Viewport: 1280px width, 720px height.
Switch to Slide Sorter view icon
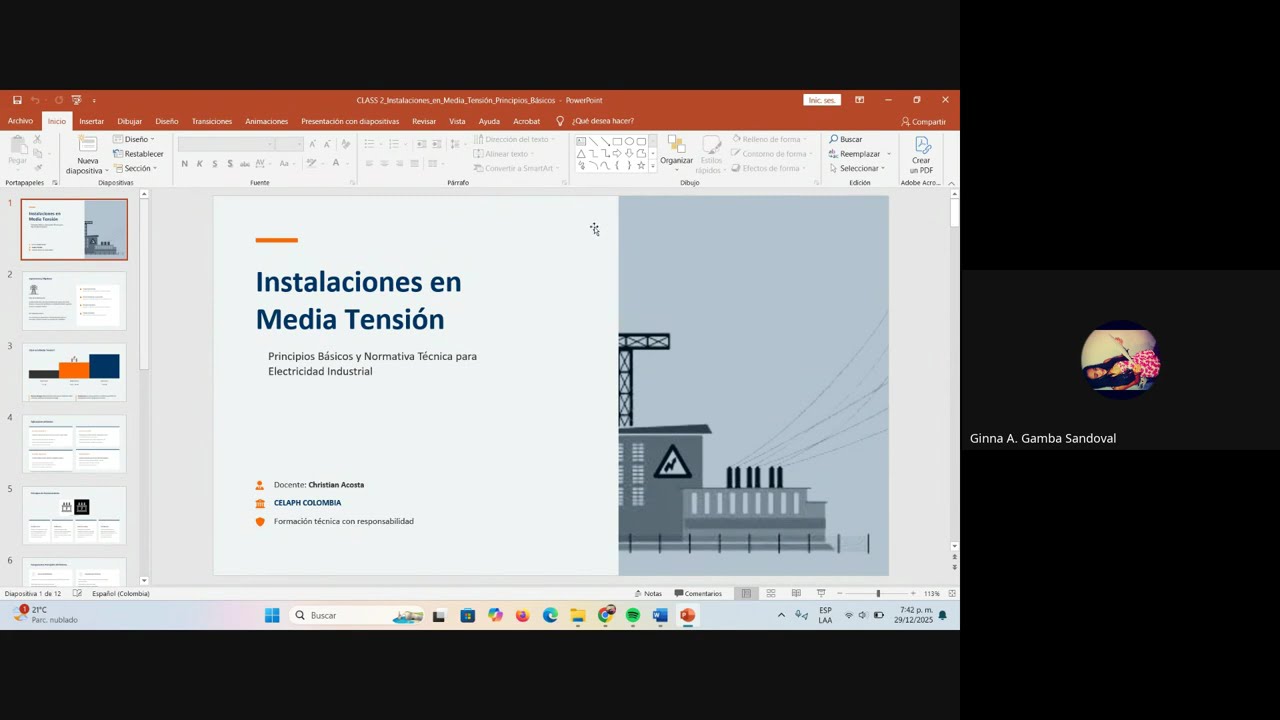(771, 593)
